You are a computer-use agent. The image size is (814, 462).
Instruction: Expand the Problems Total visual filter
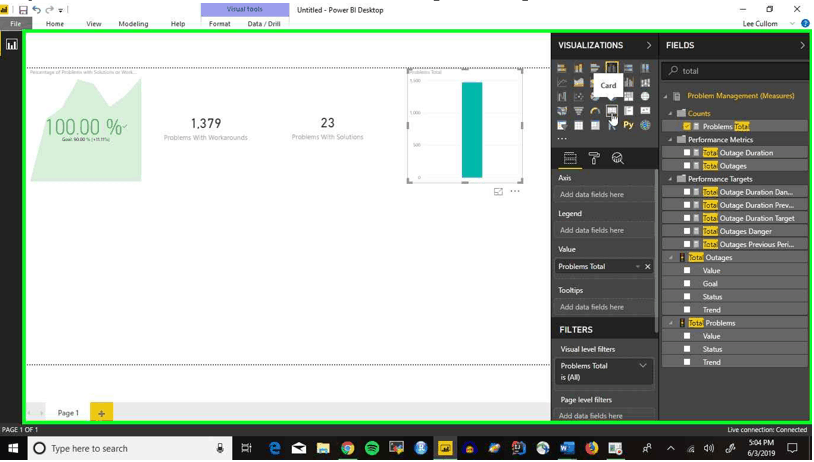tap(643, 365)
